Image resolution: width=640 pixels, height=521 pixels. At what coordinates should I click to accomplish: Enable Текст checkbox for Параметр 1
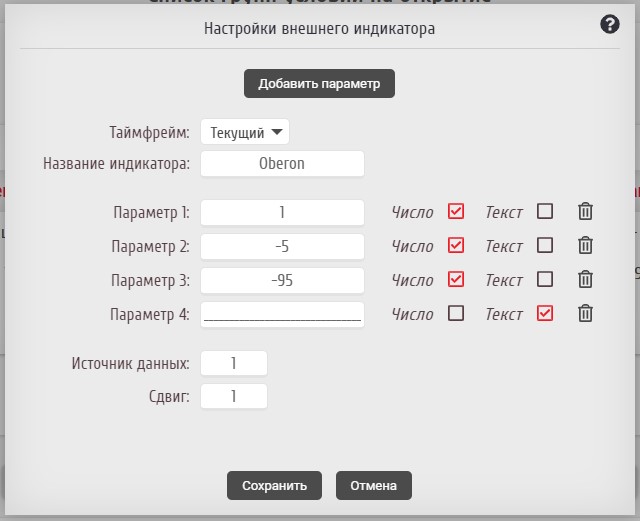pyautogui.click(x=545, y=212)
